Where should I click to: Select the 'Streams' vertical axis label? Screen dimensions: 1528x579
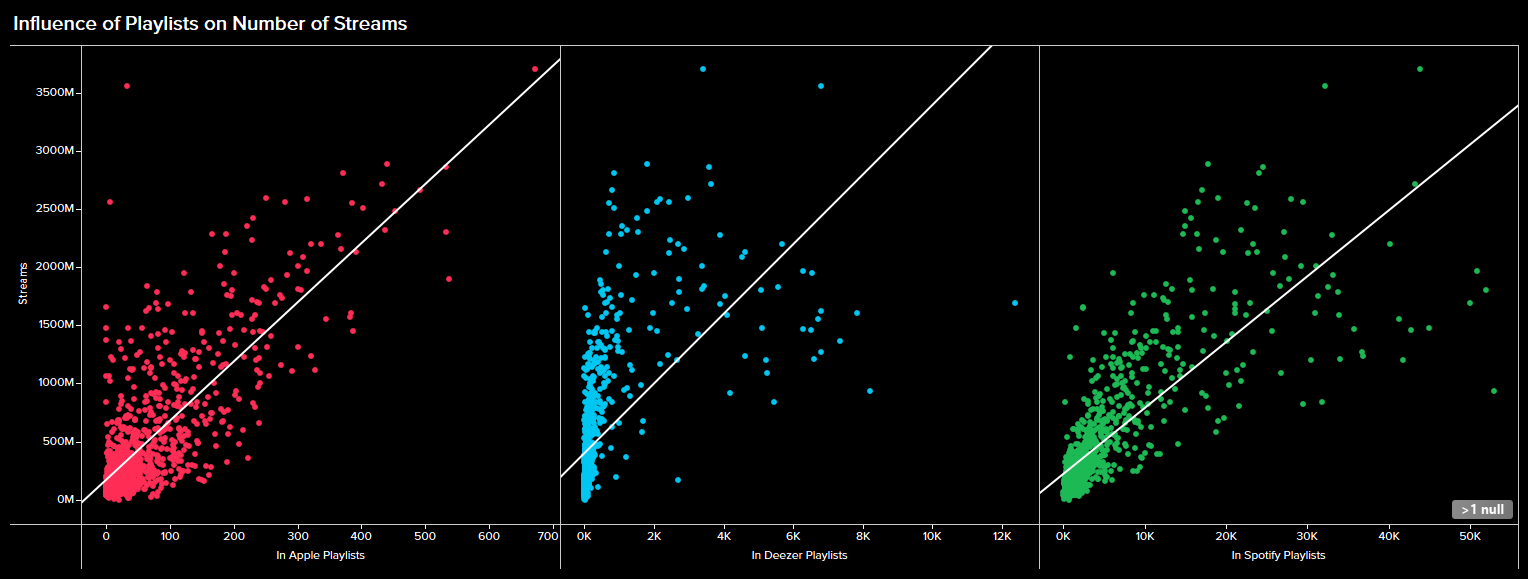(23, 284)
